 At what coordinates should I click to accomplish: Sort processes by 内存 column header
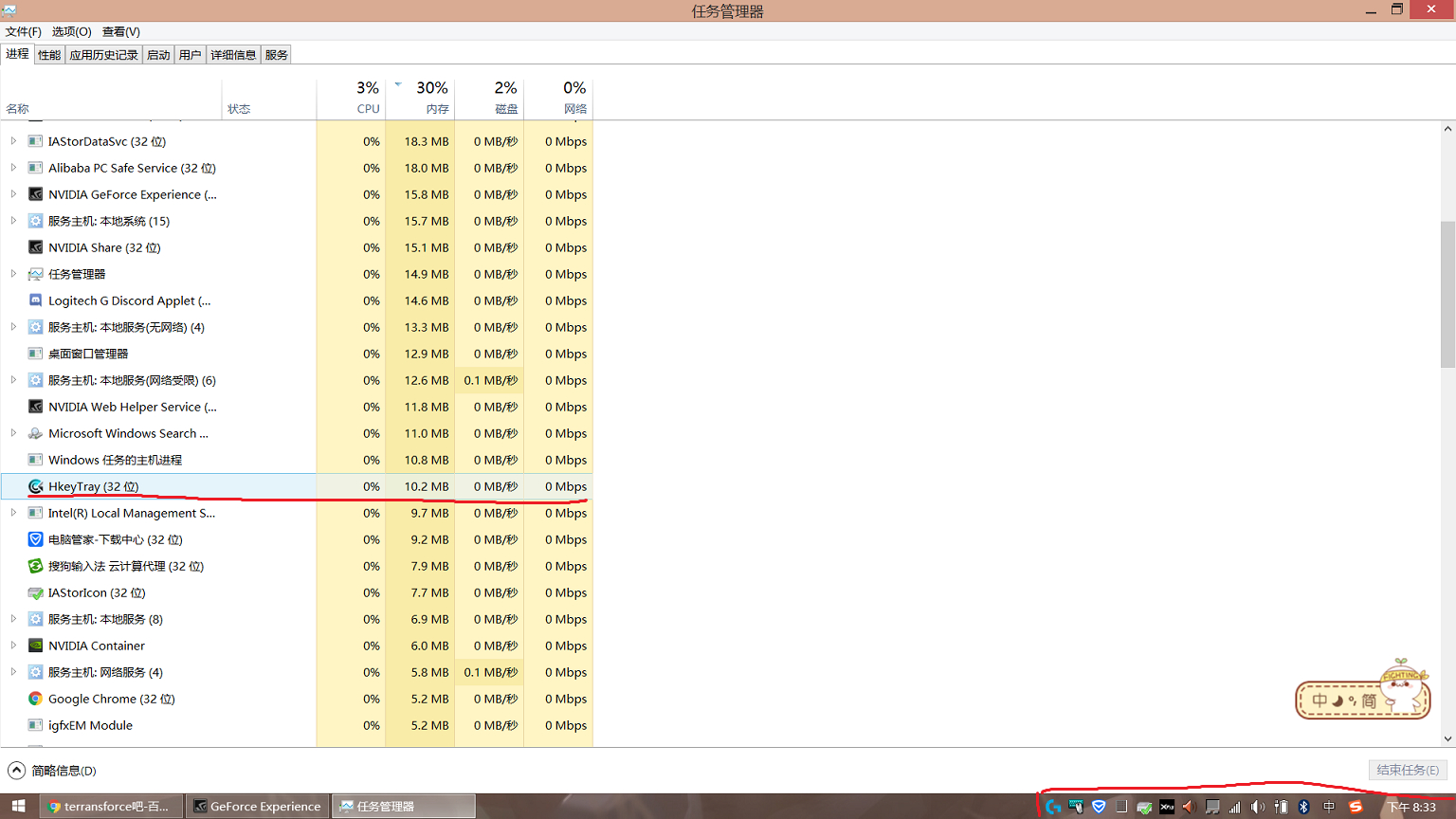[x=420, y=98]
